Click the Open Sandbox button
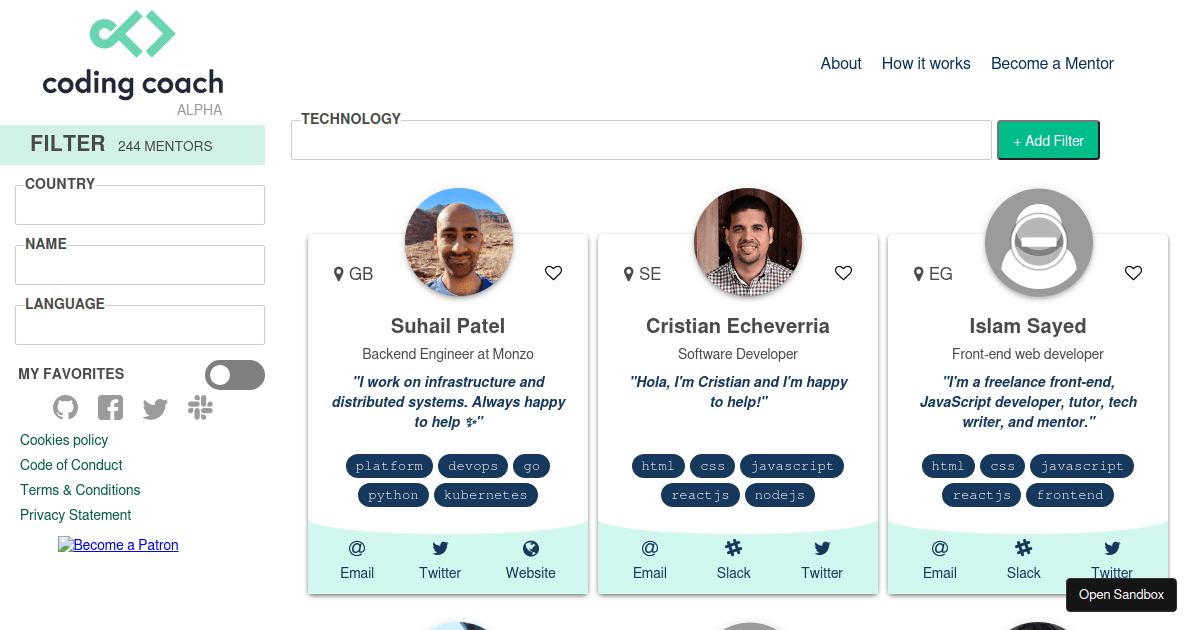The image size is (1200, 630). pos(1121,595)
